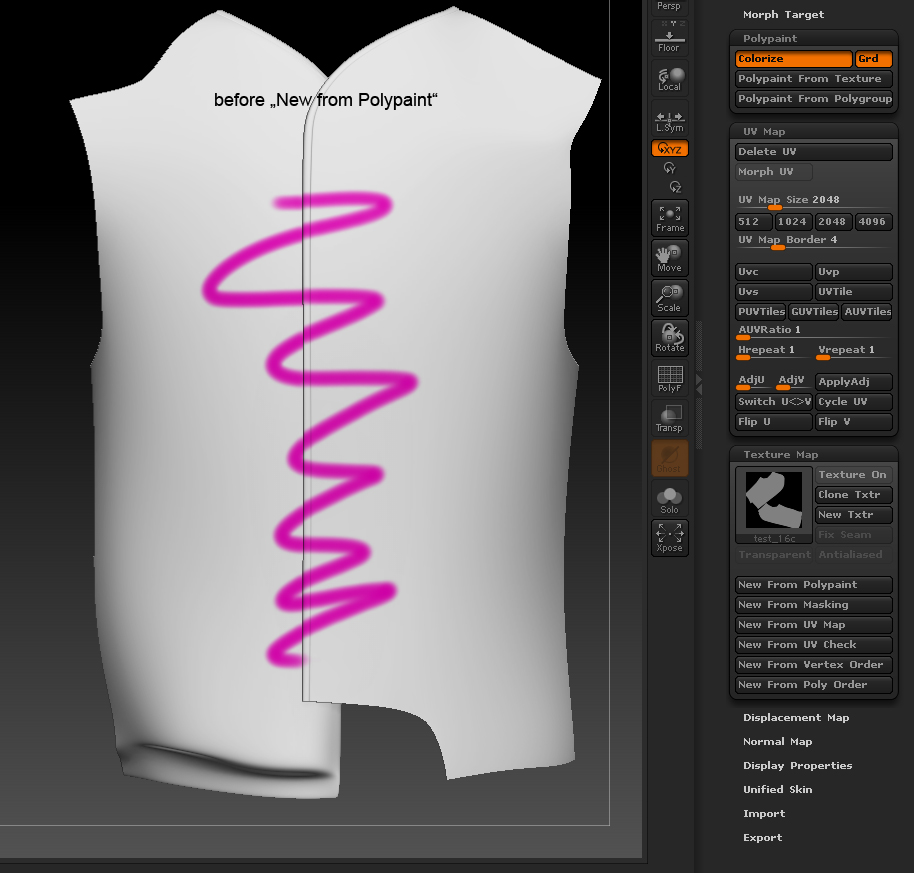The width and height of the screenshot is (914, 873).
Task: Expand Displacement Map subpalette
Action: [796, 718]
